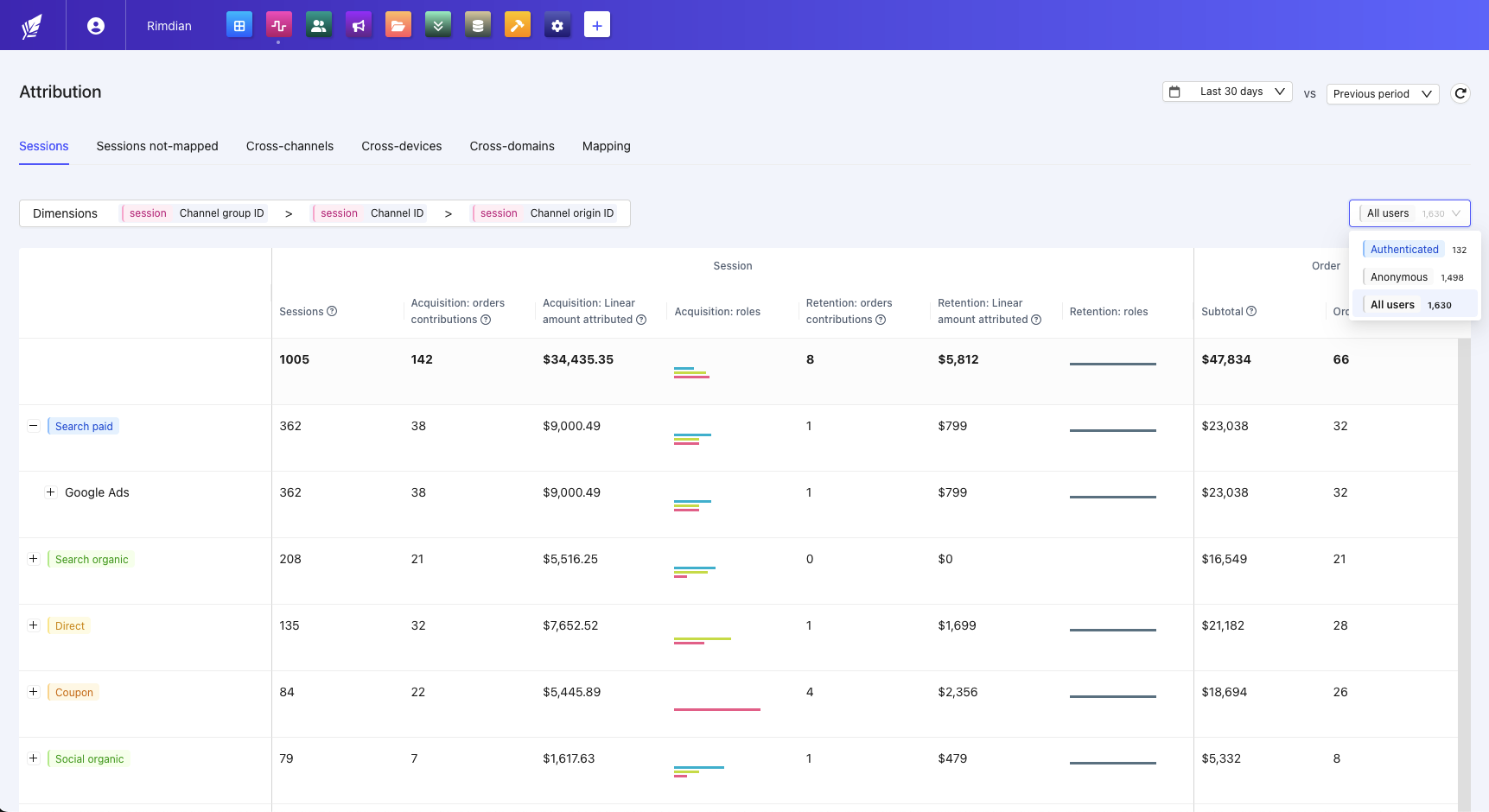Open the database icon in the top toolbar

pyautogui.click(x=478, y=25)
